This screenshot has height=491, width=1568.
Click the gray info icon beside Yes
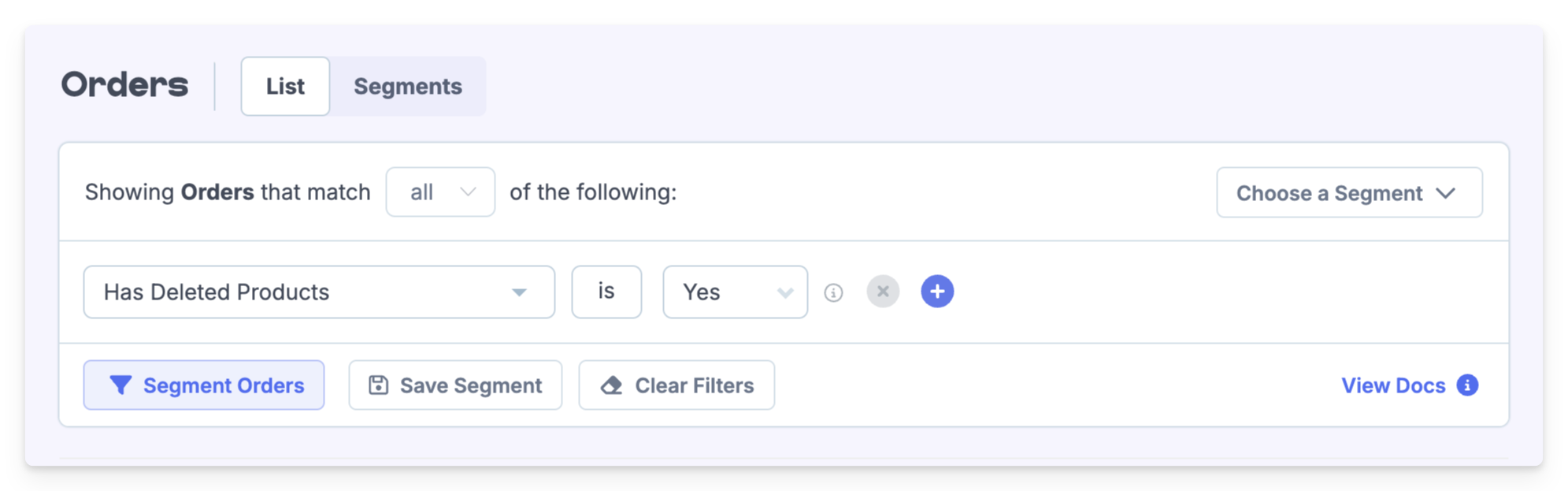pyautogui.click(x=833, y=292)
